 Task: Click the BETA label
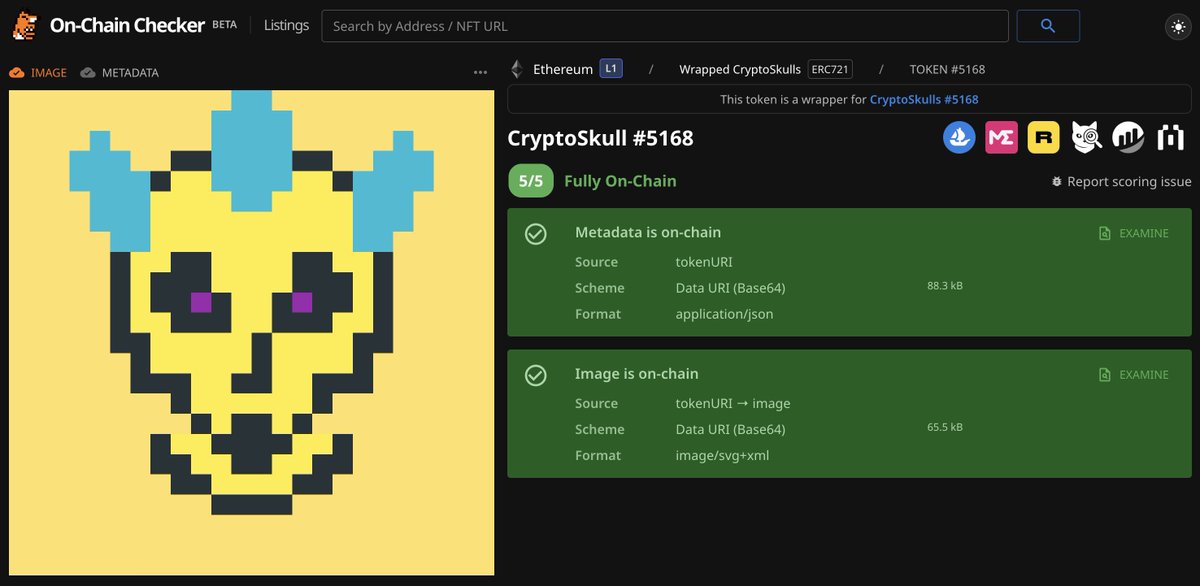224,25
